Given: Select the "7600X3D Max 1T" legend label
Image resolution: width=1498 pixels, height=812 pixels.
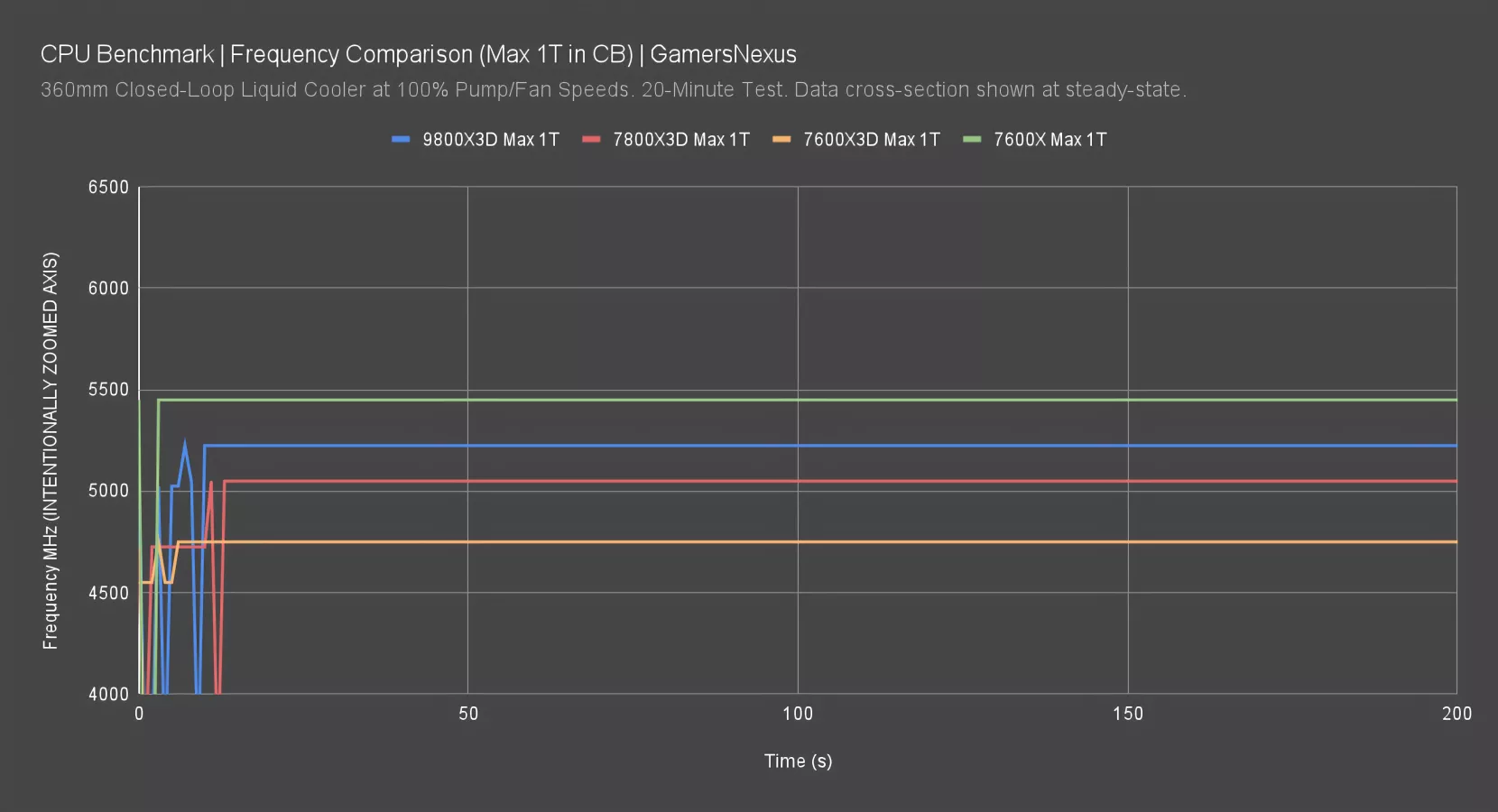Looking at the screenshot, I should point(872,140).
